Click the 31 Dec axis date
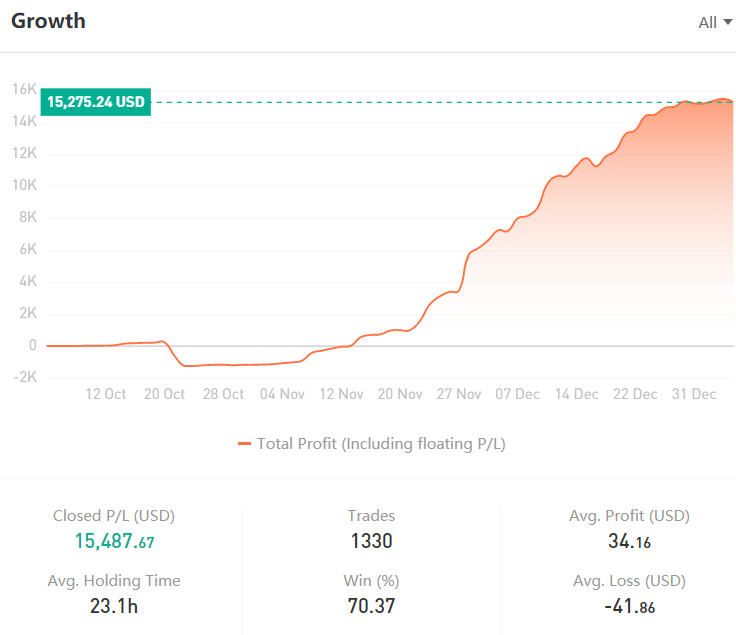This screenshot has height=635, width=736. pyautogui.click(x=694, y=394)
